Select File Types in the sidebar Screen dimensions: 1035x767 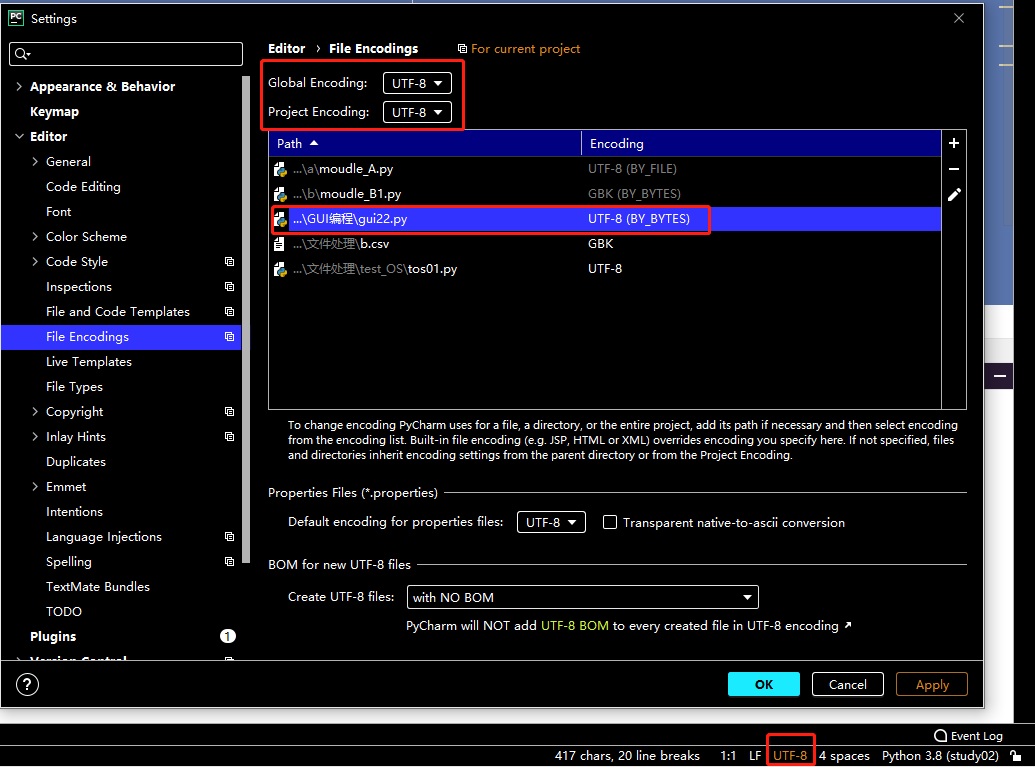coord(74,387)
